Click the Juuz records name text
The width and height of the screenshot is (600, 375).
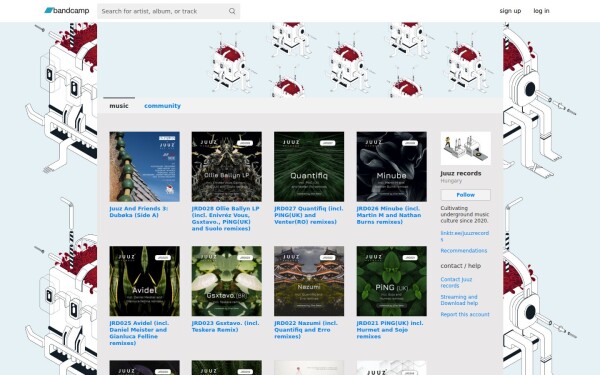(461, 173)
